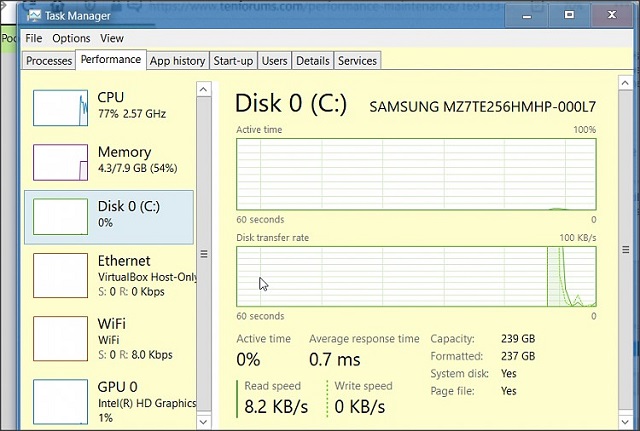This screenshot has height=431, width=640.
Task: Select the Performance tab
Action: 111,60
